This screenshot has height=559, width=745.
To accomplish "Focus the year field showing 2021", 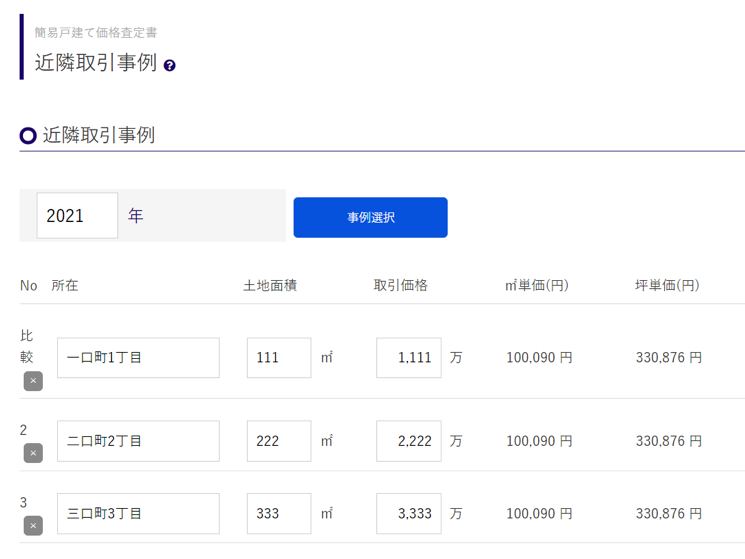I will pyautogui.click(x=77, y=216).
